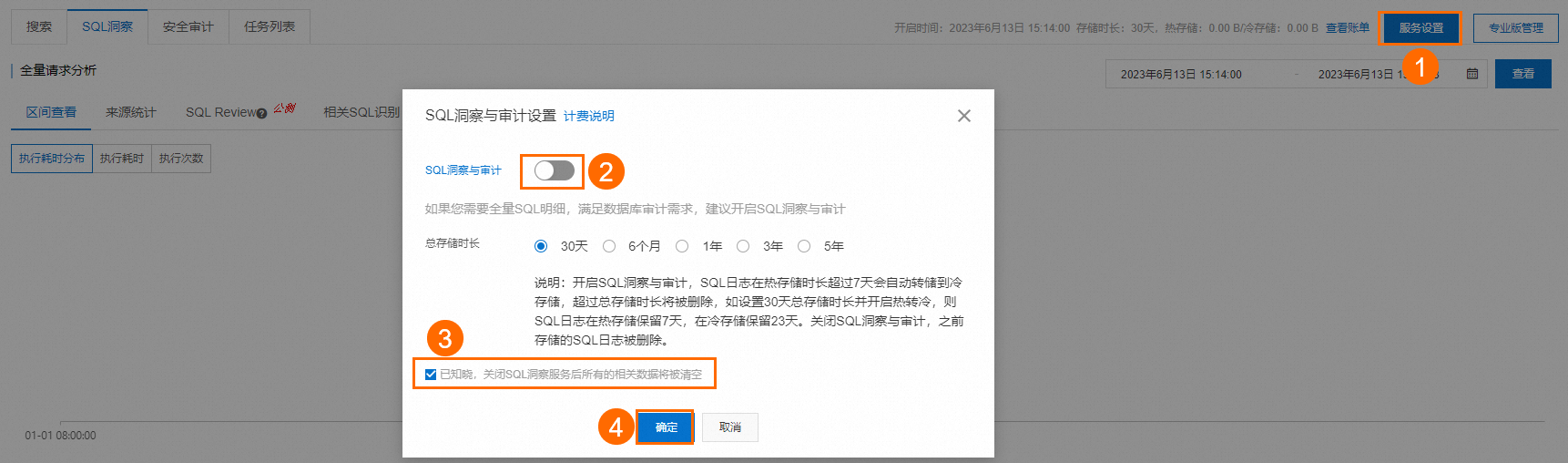The image size is (1568, 463).
Task: Switch to the SQL洞察 tab
Action: pos(107,26)
